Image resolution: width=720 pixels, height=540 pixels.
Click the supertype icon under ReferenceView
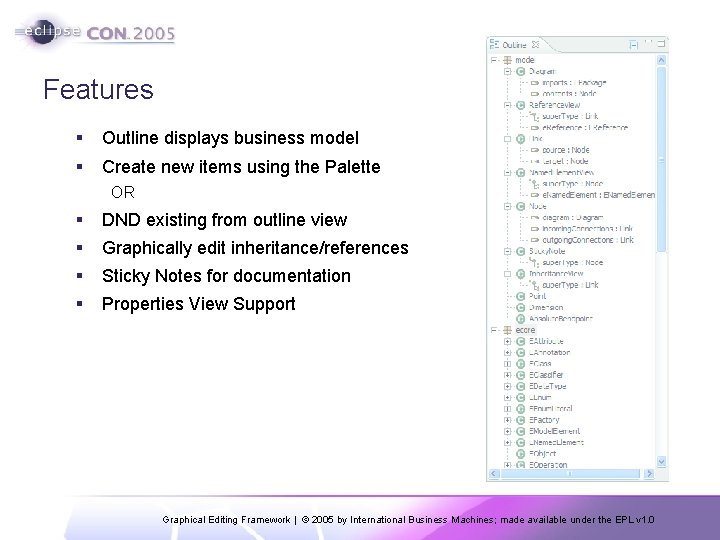point(534,116)
